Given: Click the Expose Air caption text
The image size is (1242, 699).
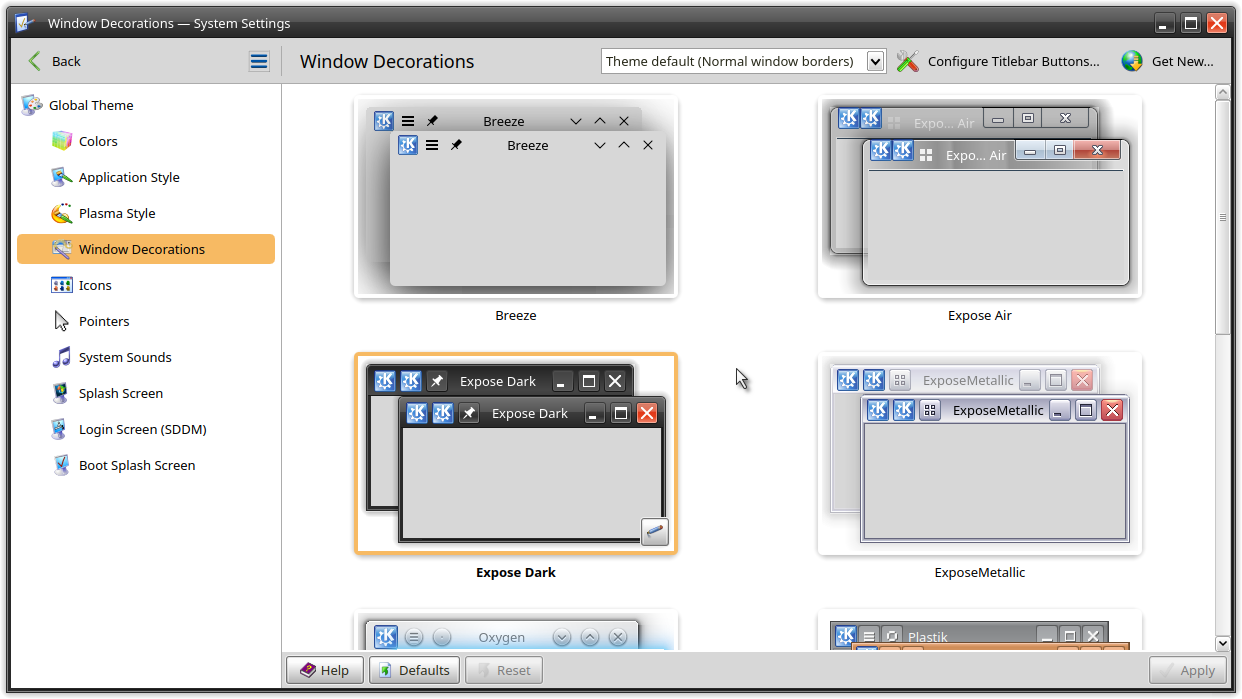Looking at the screenshot, I should coord(980,315).
